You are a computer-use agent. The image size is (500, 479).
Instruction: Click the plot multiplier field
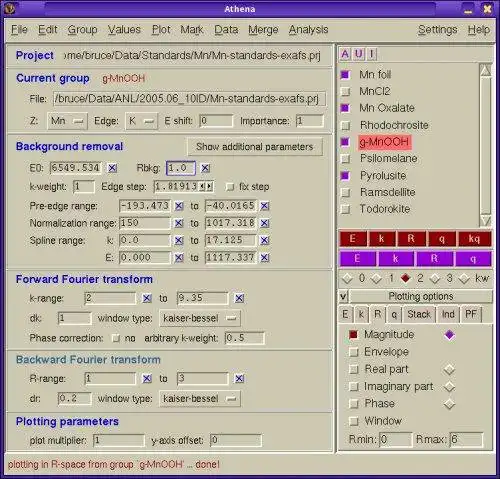(x=119, y=440)
